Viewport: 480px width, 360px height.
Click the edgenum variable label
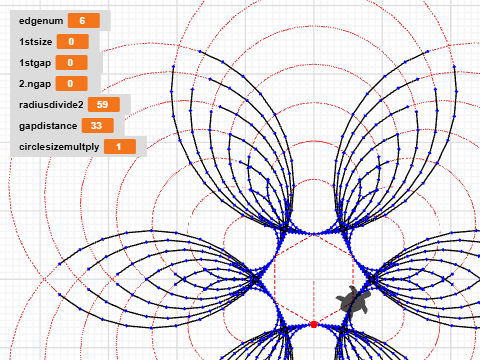(x=41, y=21)
